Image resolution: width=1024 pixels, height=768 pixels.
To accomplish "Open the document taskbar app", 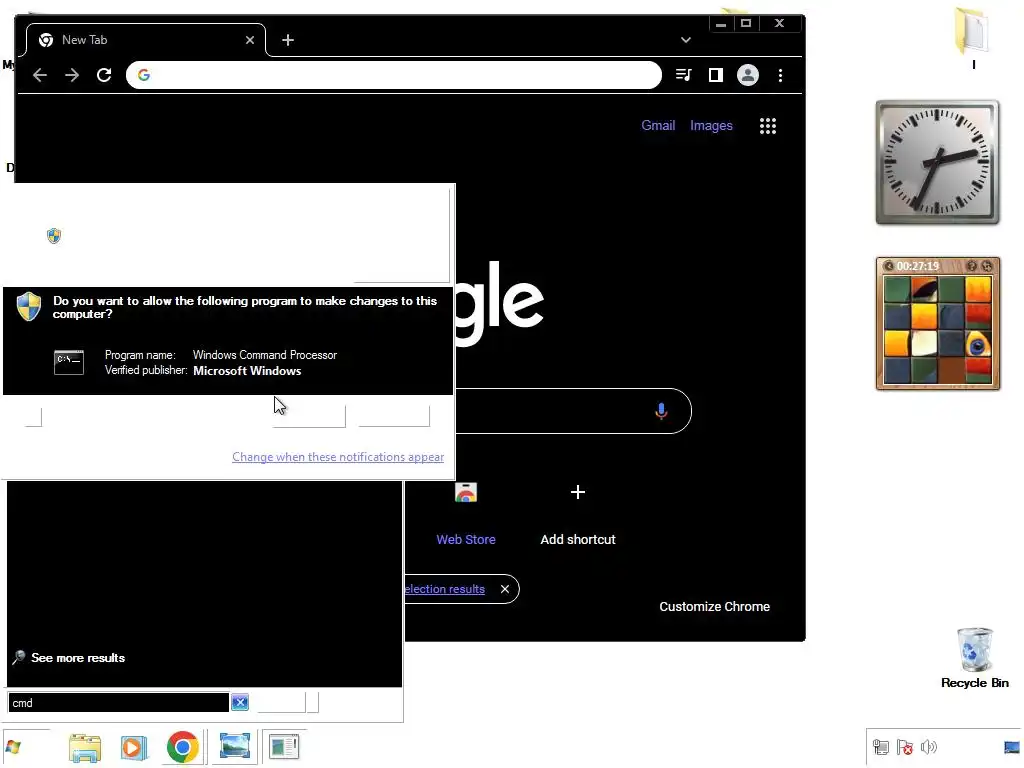I will pyautogui.click(x=284, y=746).
